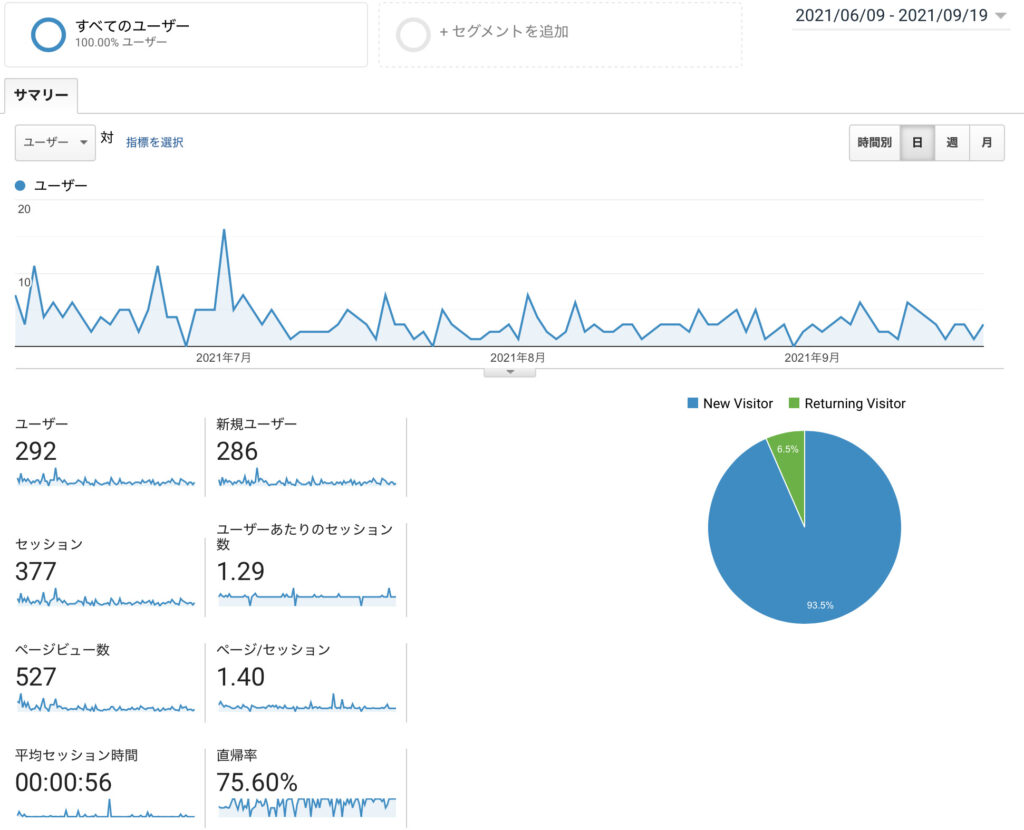Click the highest peak on the users chart
This screenshot has width=1024, height=830.
tap(224, 230)
